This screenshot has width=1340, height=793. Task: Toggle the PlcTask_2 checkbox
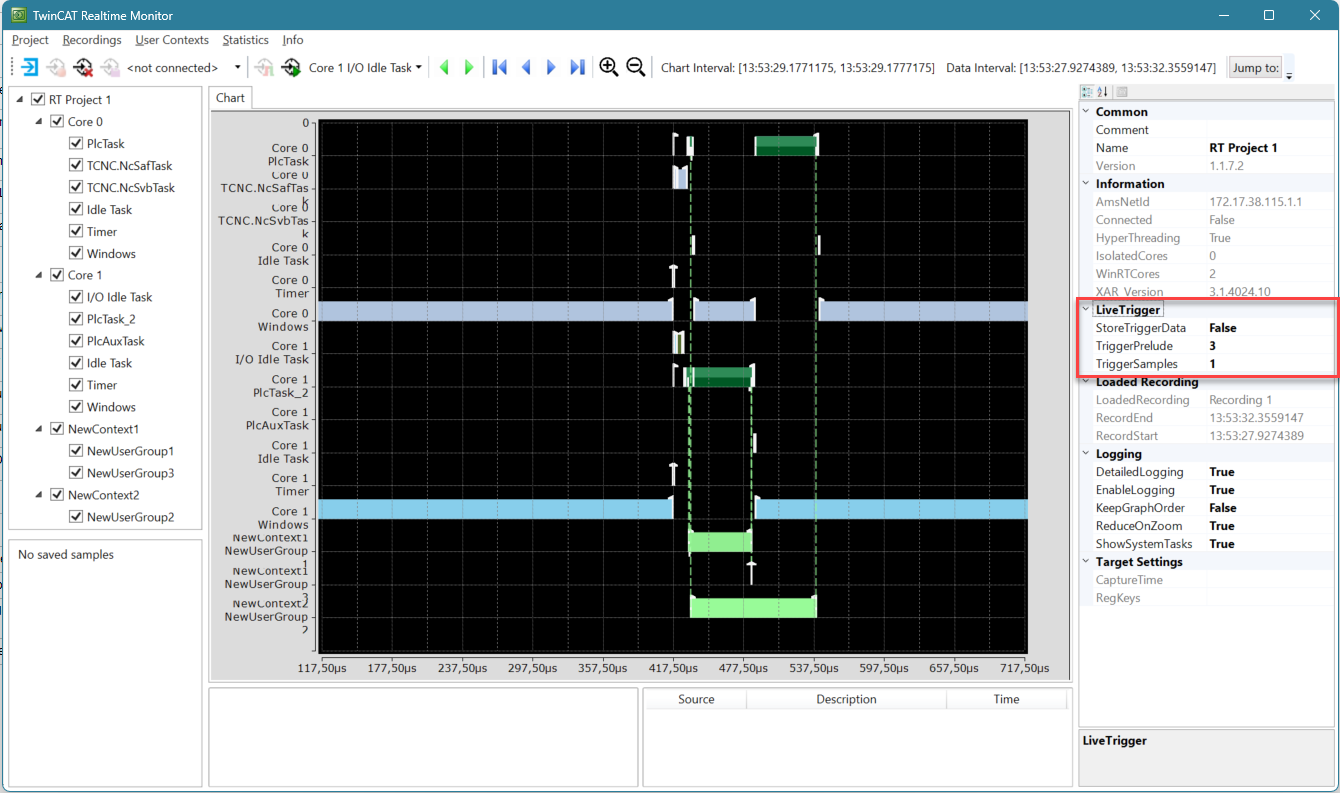pos(76,319)
